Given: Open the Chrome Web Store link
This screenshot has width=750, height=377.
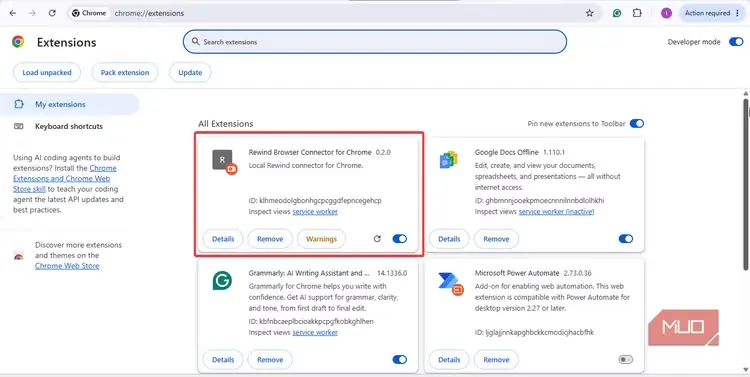Looking at the screenshot, I should point(67,266).
